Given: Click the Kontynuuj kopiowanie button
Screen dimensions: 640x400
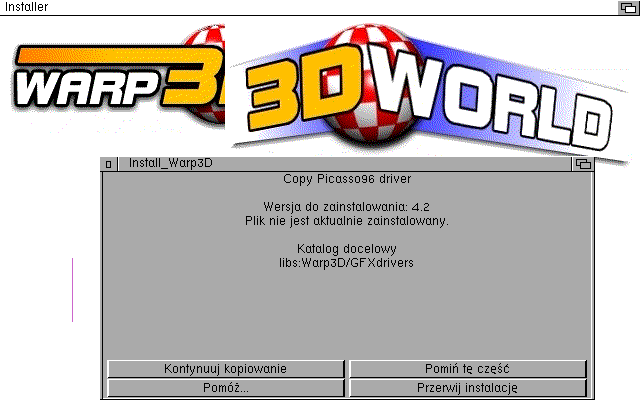Looking at the screenshot, I should point(226,369).
